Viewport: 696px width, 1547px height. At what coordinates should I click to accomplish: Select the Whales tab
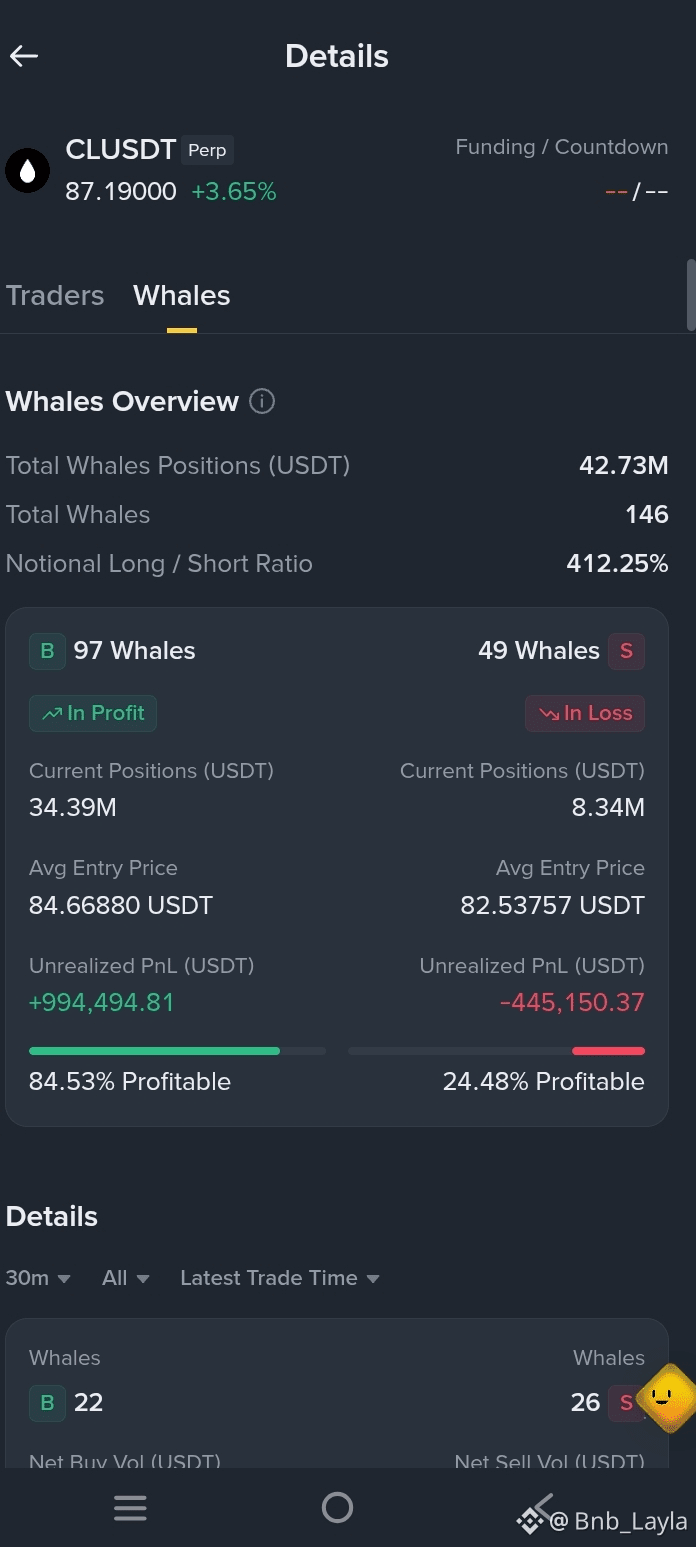tap(182, 296)
